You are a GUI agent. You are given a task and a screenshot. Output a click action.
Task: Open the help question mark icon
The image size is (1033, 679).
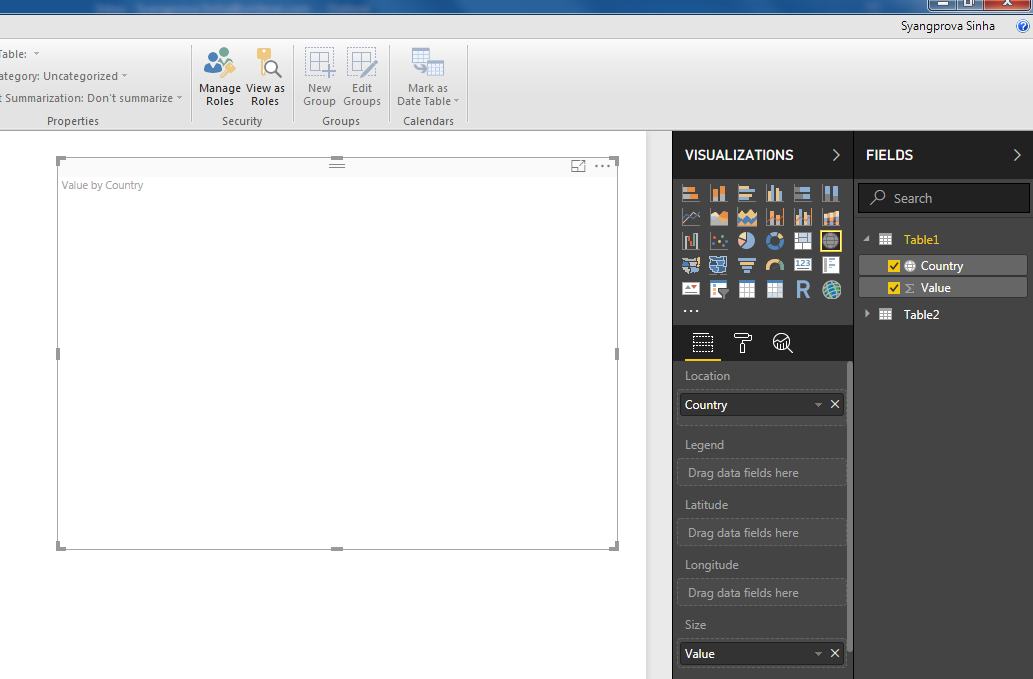[x=1022, y=26]
